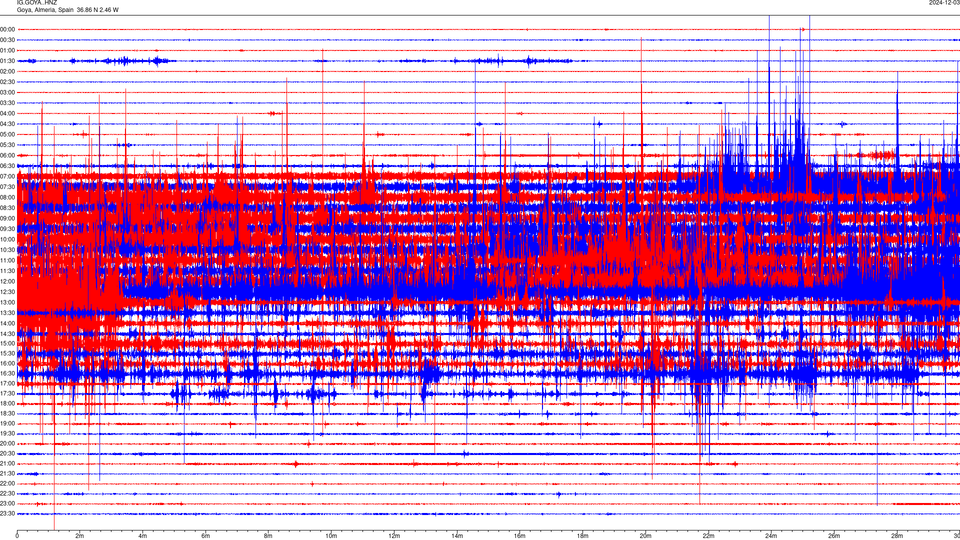Click the 05:30 time row label
This screenshot has width=960, height=540.
point(8,144)
